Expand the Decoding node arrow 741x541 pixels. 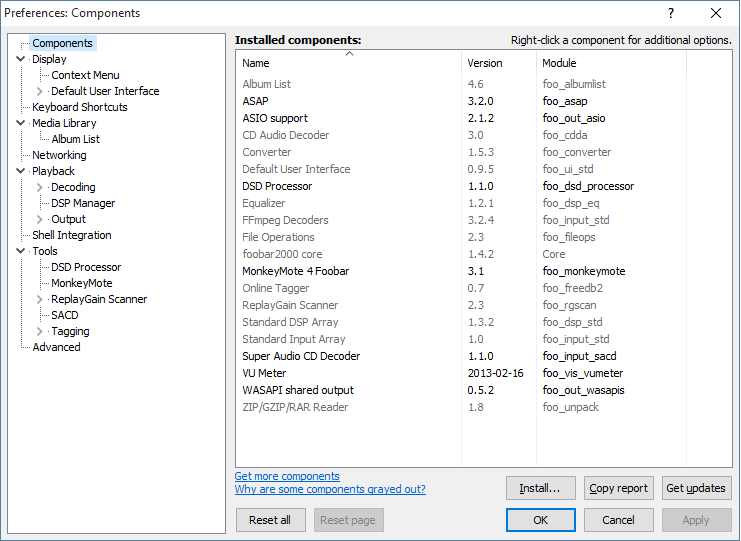[40, 188]
